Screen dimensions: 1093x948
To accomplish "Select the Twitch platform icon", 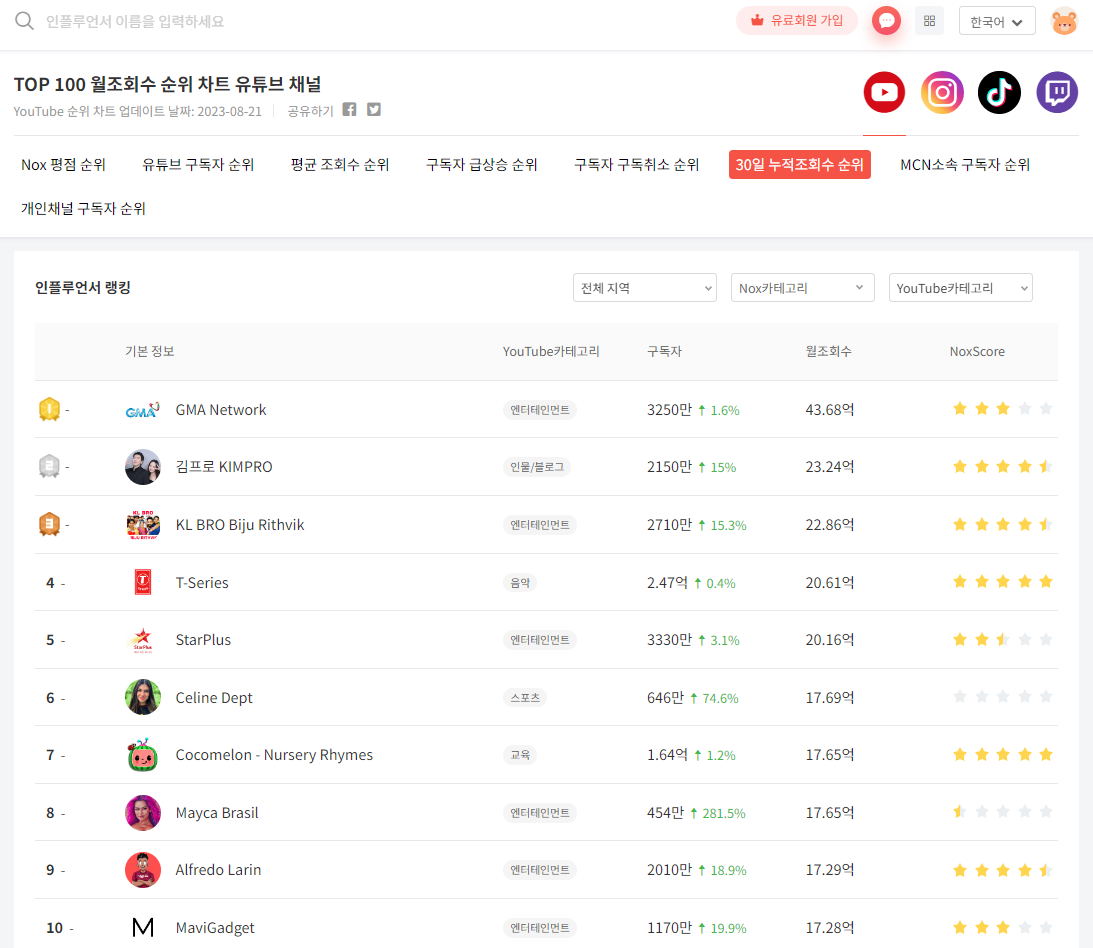I will coord(1057,92).
